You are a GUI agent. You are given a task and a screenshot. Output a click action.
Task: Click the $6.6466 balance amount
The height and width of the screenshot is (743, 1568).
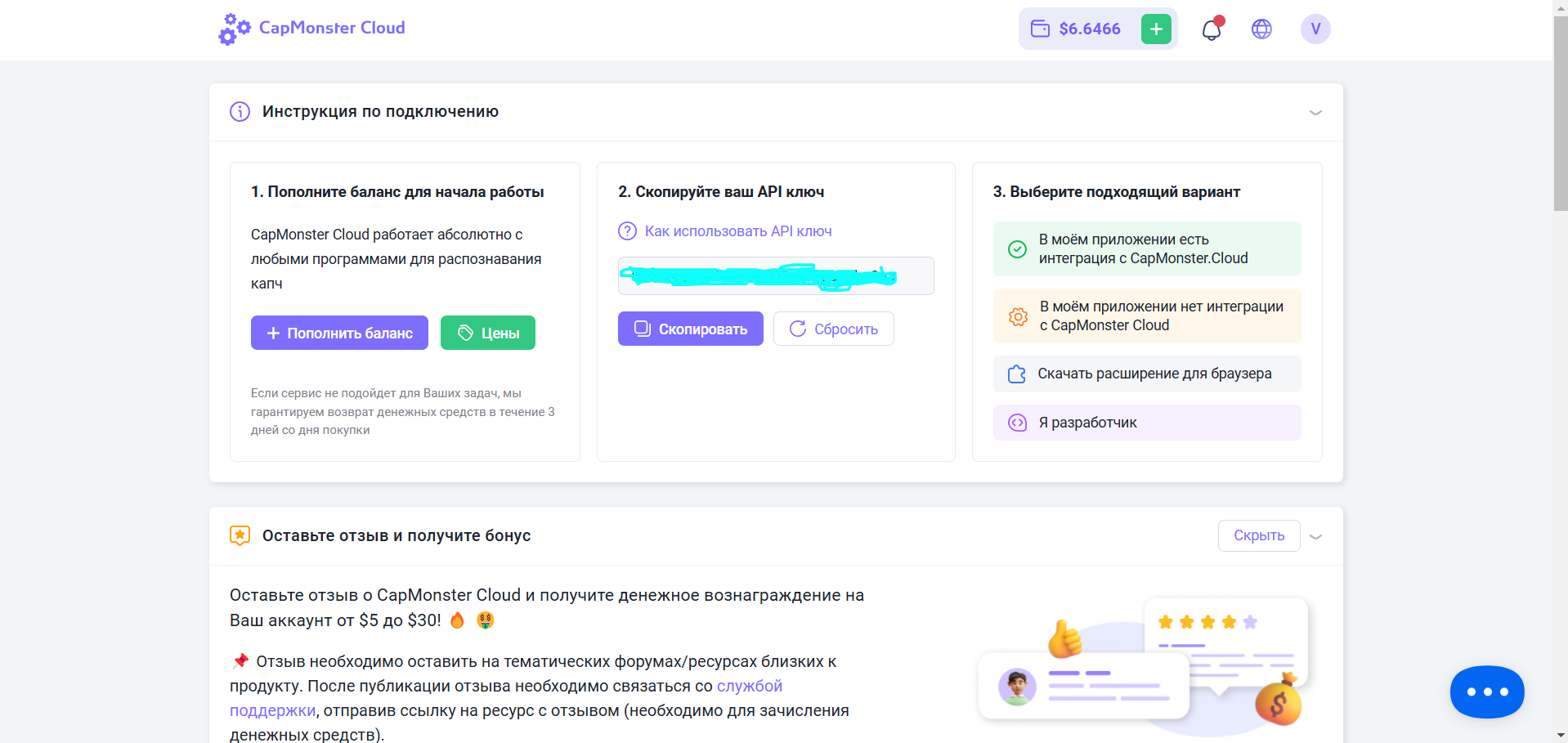[1090, 29]
